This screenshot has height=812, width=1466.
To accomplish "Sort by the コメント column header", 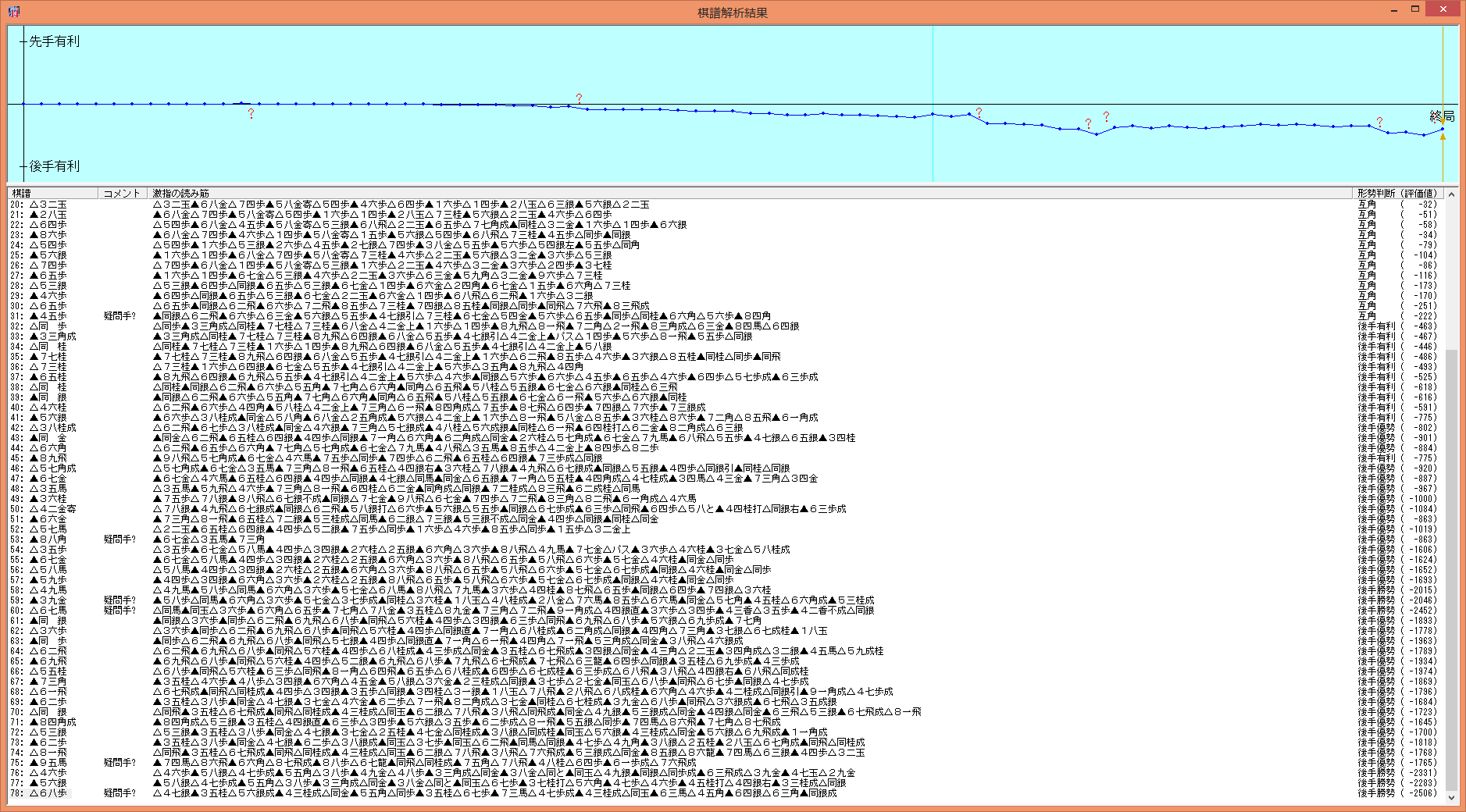I will (x=122, y=193).
